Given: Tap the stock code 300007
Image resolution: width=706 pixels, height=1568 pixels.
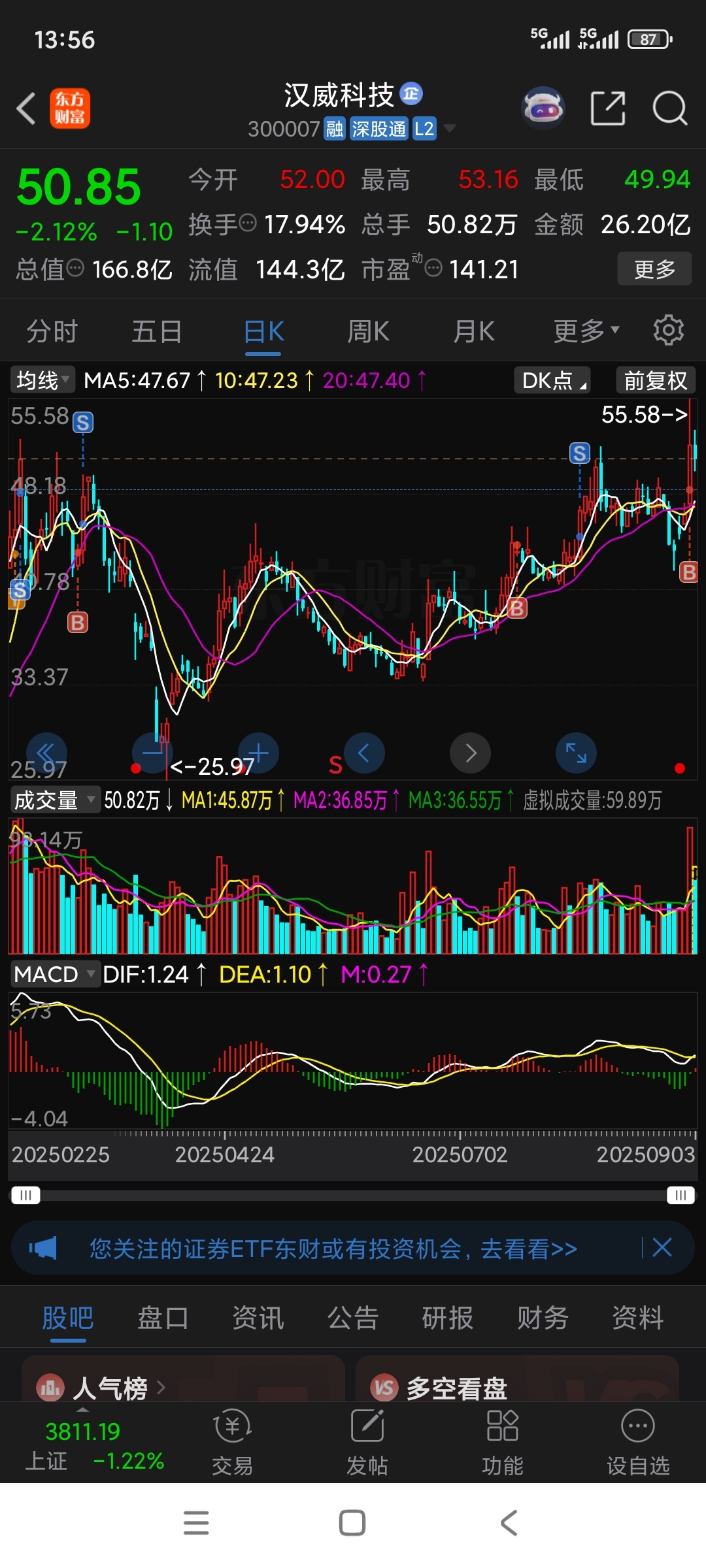Looking at the screenshot, I should point(284,129).
